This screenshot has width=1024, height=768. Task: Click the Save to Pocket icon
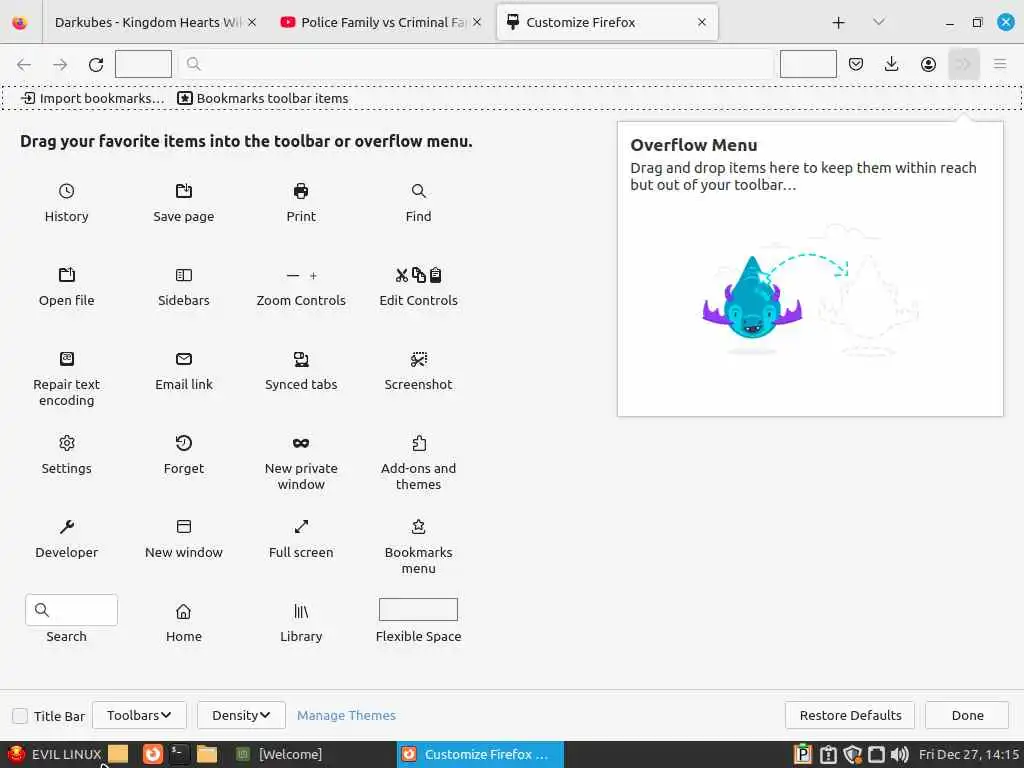856,64
